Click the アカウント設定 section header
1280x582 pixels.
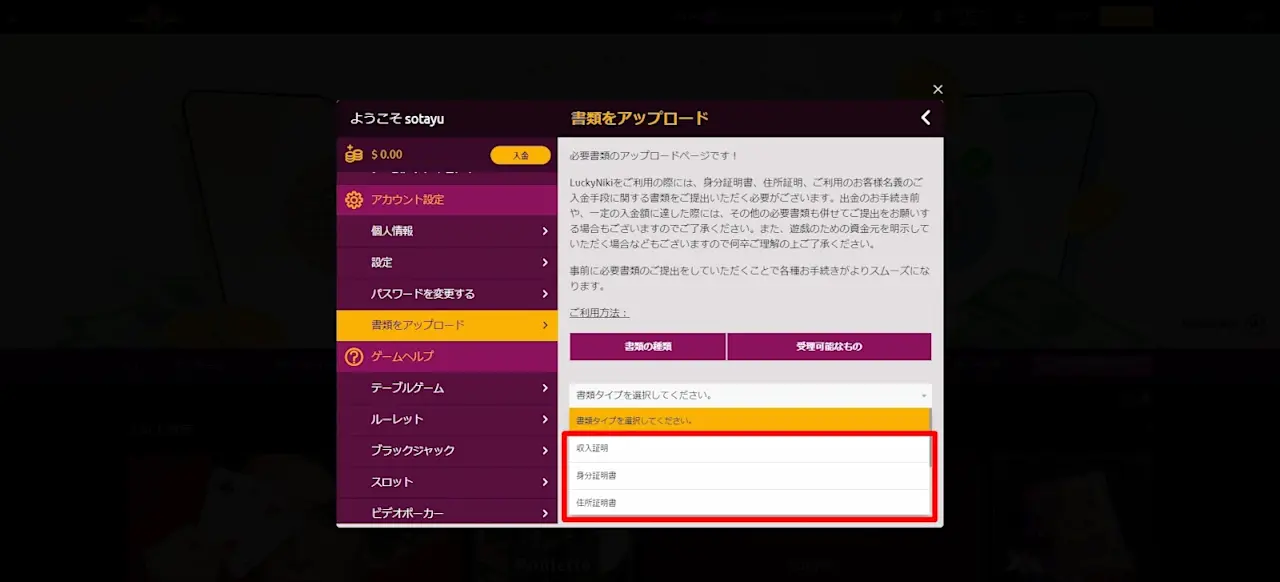point(447,200)
